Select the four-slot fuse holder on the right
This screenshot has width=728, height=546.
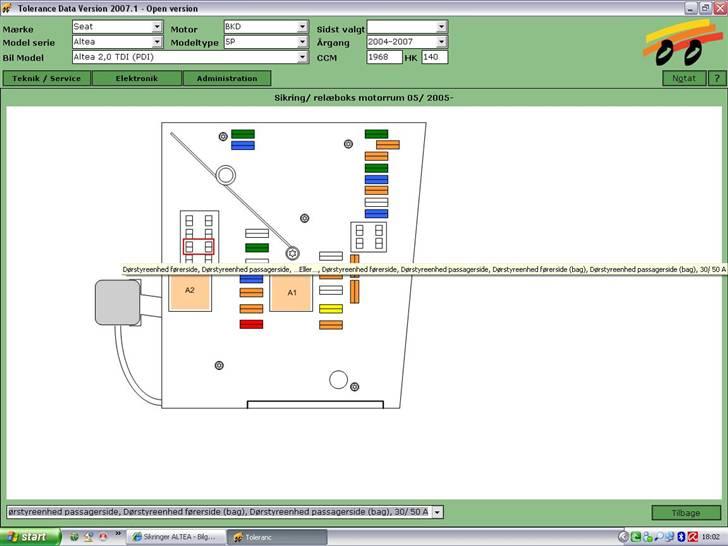pos(369,237)
